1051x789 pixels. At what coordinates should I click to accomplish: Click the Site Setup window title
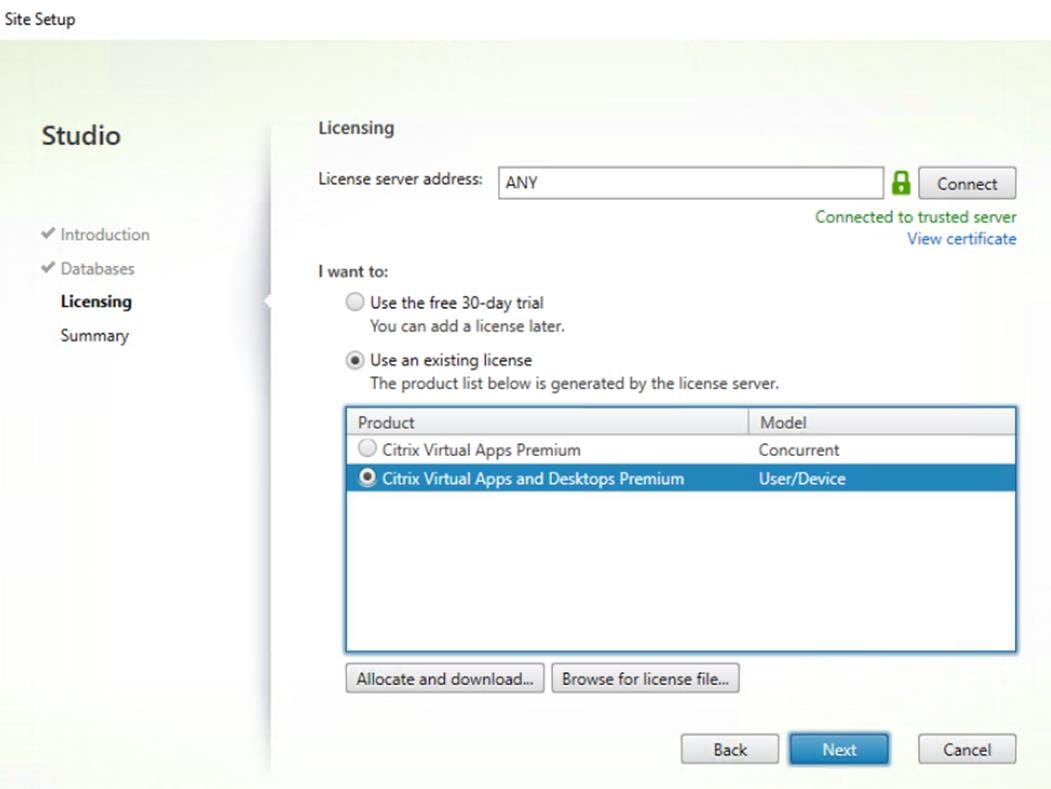(x=40, y=19)
